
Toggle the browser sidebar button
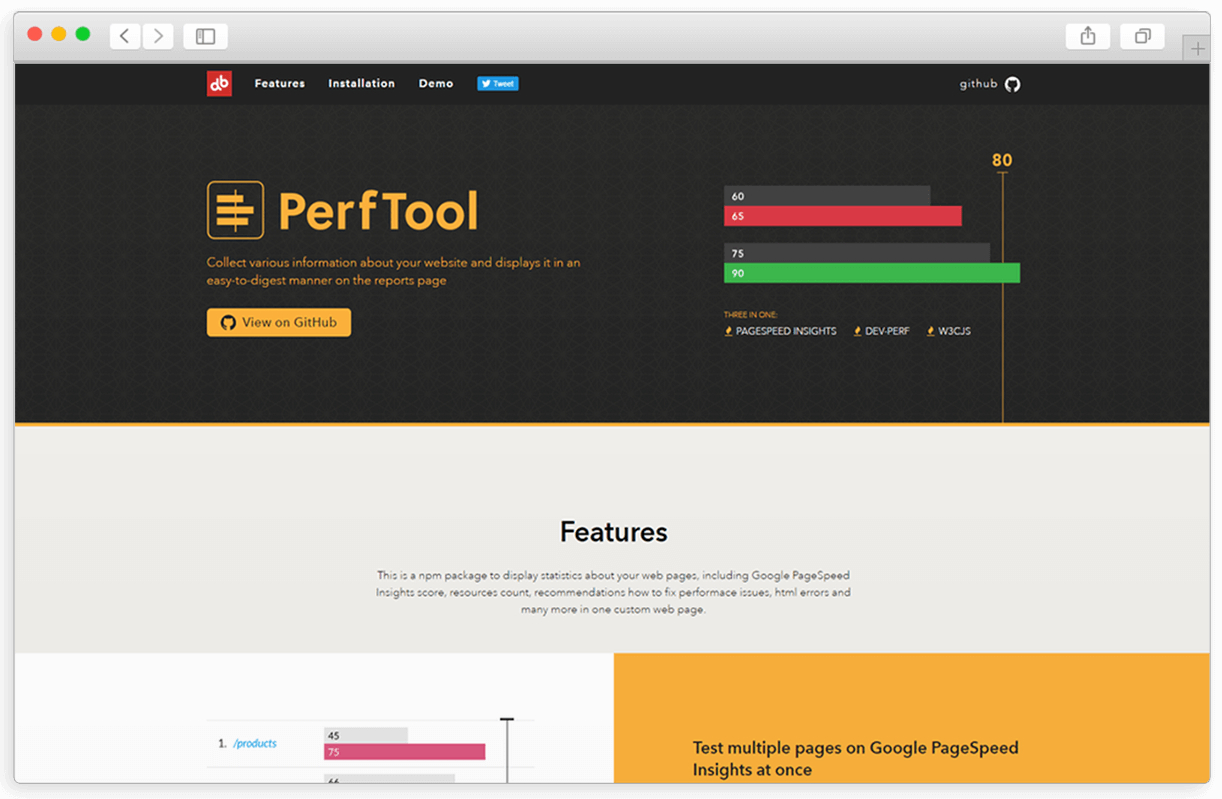[205, 36]
